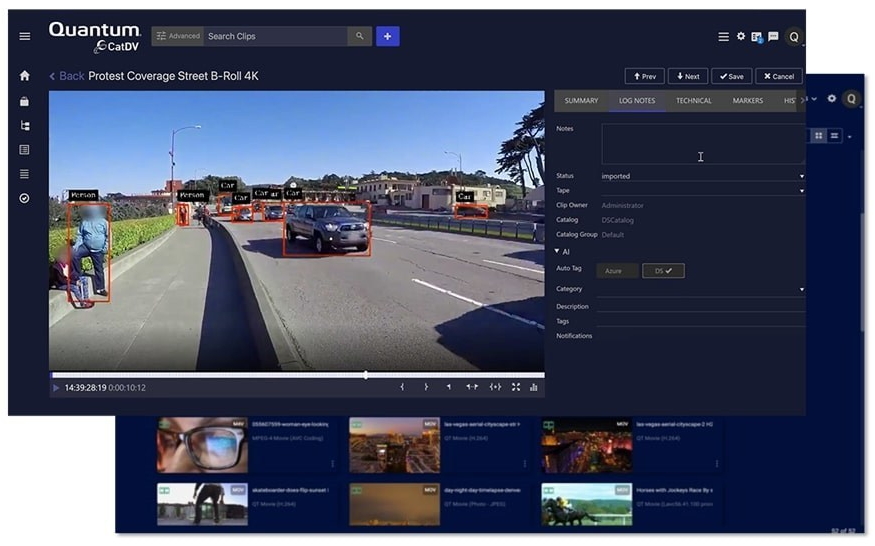Click the blue plus add button

pyautogui.click(x=387, y=36)
